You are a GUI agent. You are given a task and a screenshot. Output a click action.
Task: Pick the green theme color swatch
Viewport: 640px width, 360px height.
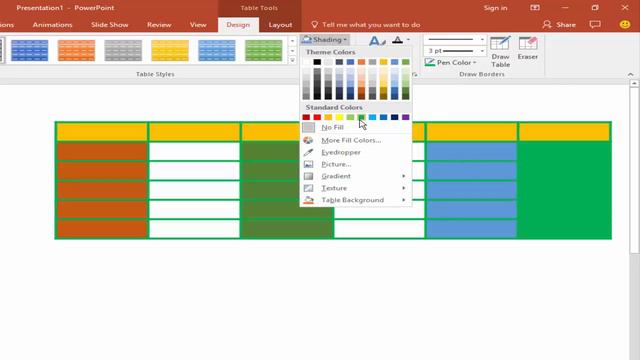point(405,62)
